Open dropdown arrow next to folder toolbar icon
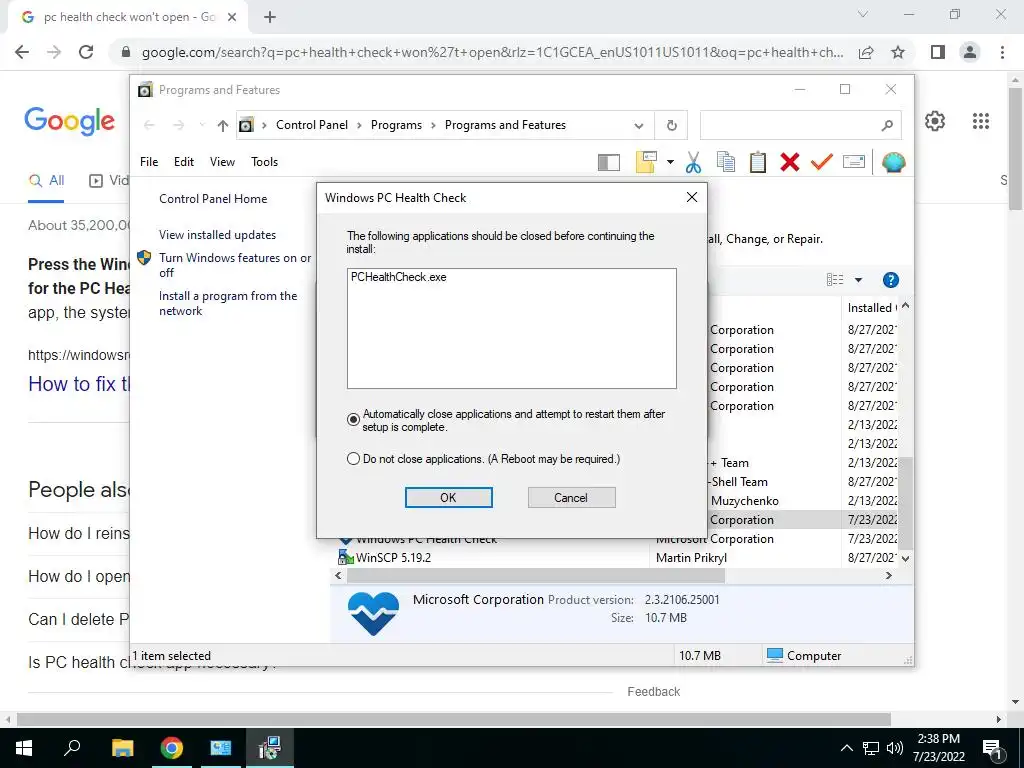Screen dimensions: 1024x768 670,162
